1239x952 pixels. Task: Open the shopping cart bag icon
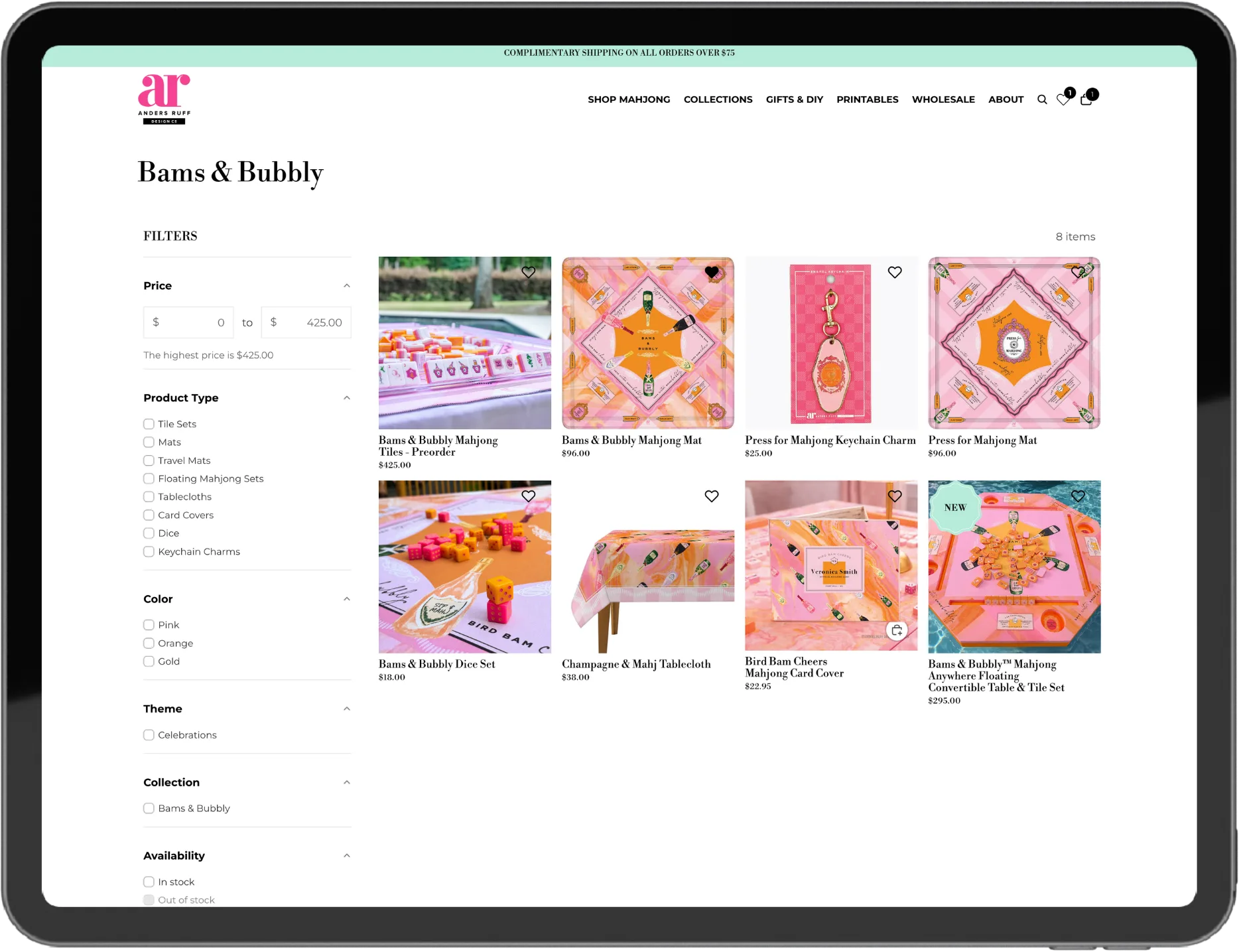click(1086, 100)
